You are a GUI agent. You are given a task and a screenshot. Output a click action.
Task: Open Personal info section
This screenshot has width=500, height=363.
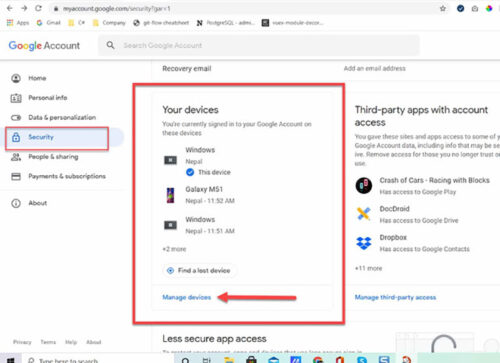(x=48, y=98)
